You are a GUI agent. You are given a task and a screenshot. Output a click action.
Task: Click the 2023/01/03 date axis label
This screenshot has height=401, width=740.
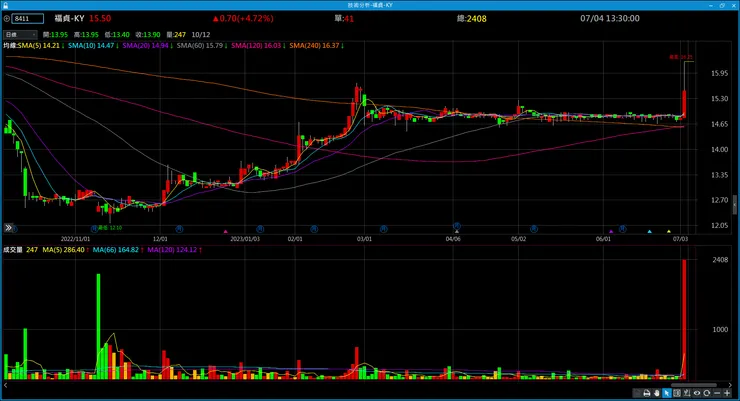(x=245, y=239)
